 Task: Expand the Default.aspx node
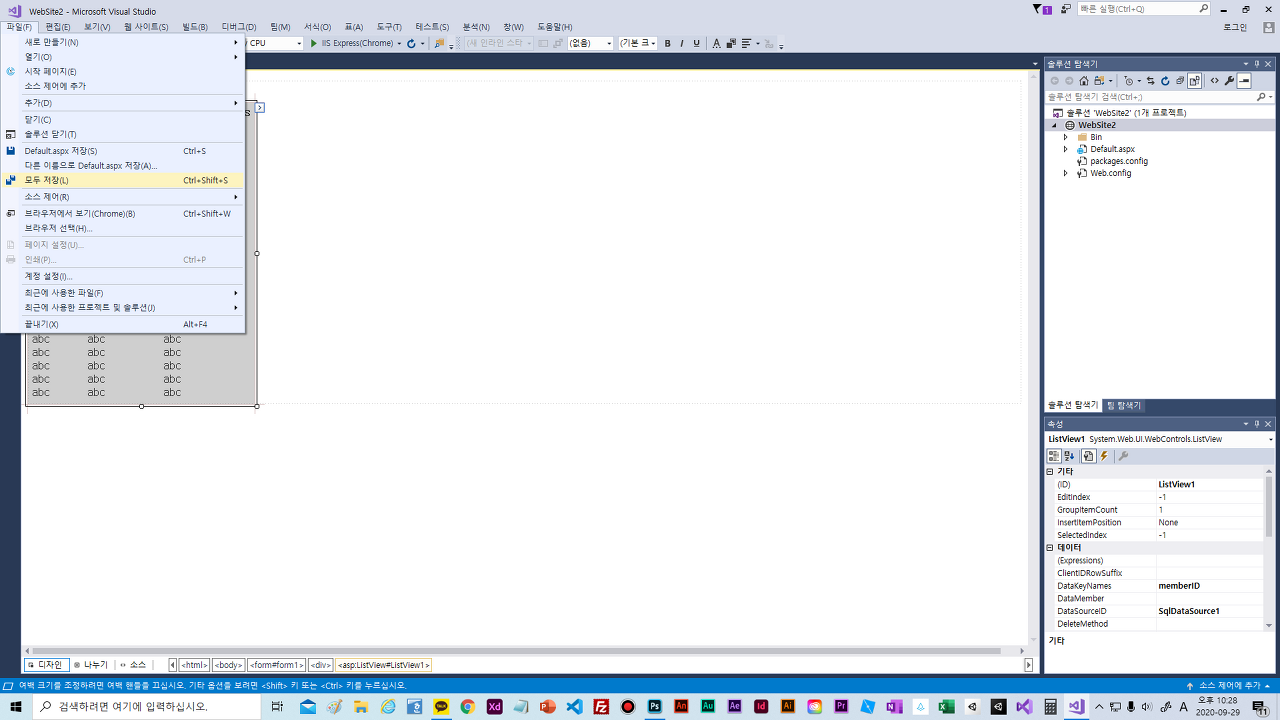pyautogui.click(x=1066, y=149)
